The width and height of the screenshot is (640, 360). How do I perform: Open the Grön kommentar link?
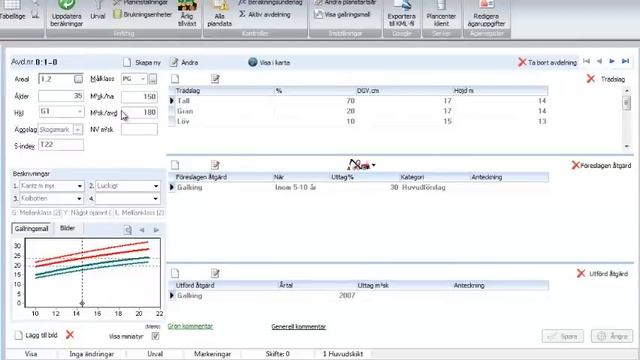(x=190, y=326)
